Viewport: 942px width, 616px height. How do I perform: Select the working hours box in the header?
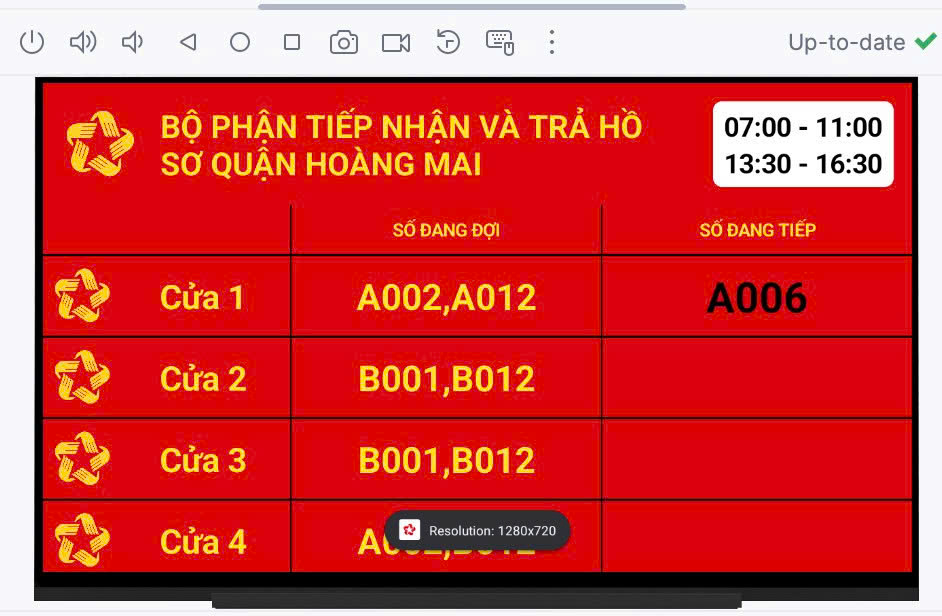pos(803,144)
